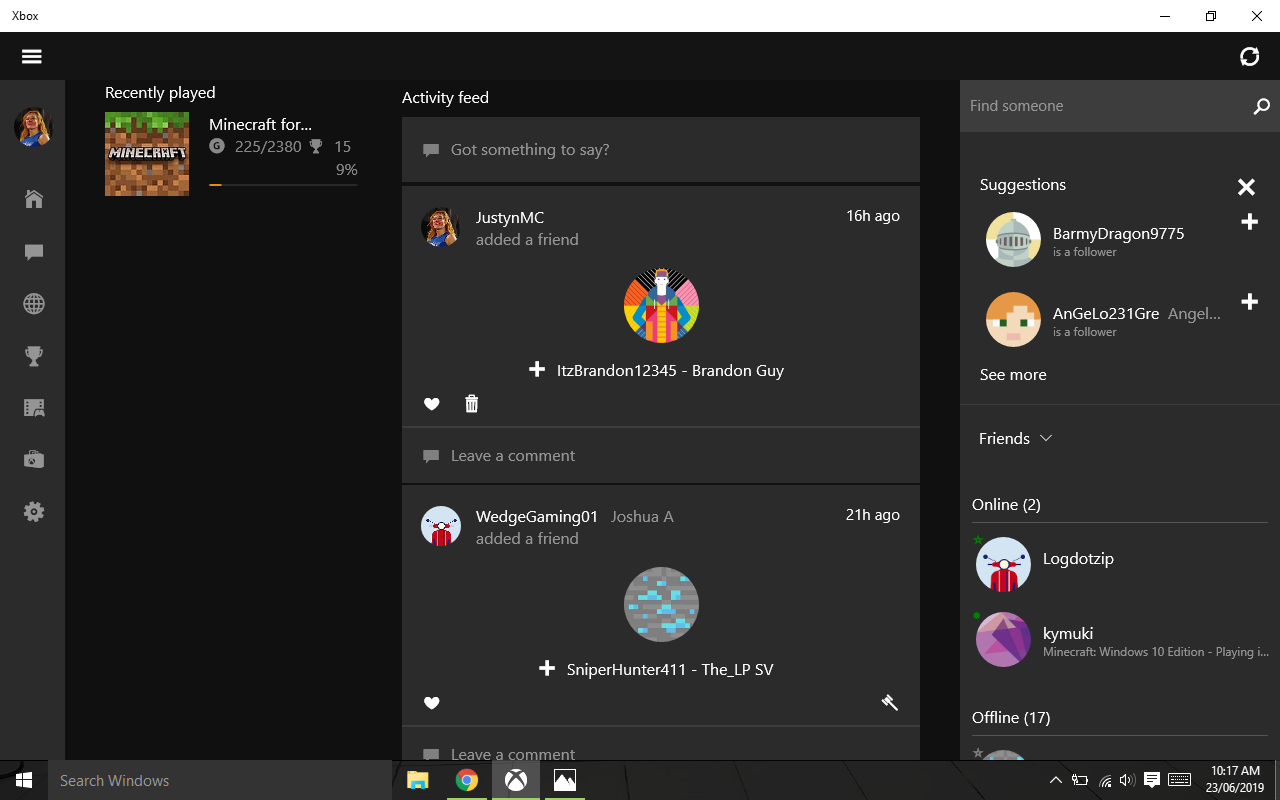Open the Game DVR captures icon

click(34, 408)
